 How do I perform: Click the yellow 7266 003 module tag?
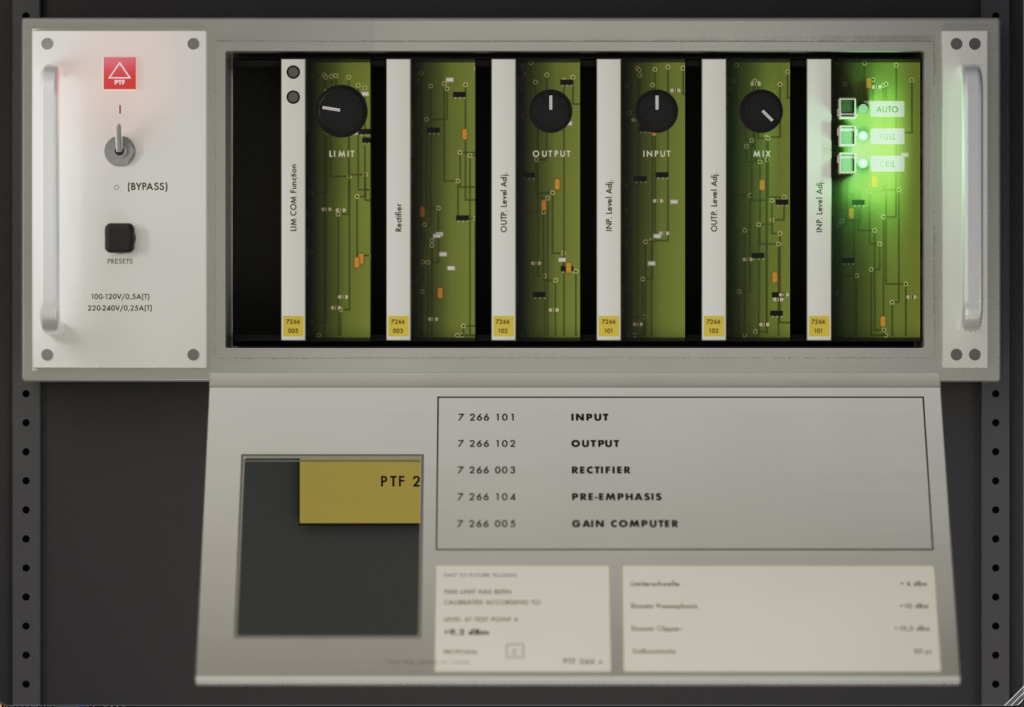tap(398, 326)
